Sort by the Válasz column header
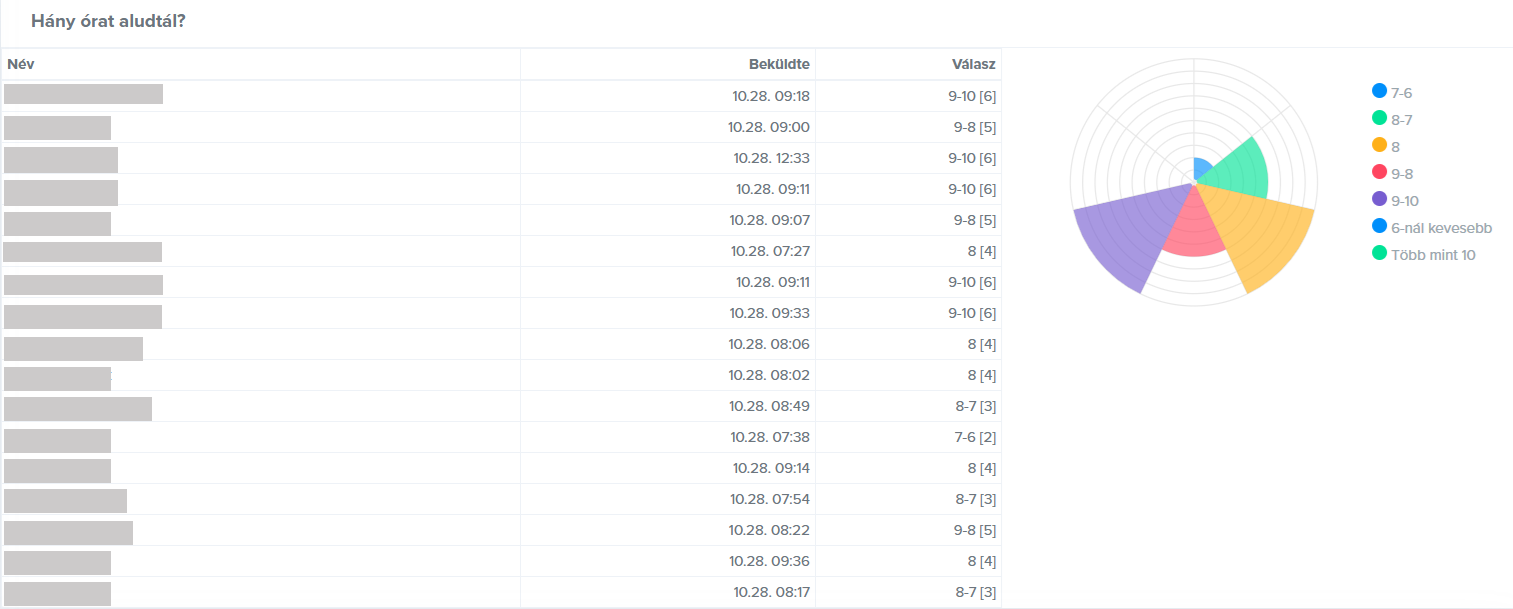Screen dimensions: 1513x609 pyautogui.click(x=973, y=65)
